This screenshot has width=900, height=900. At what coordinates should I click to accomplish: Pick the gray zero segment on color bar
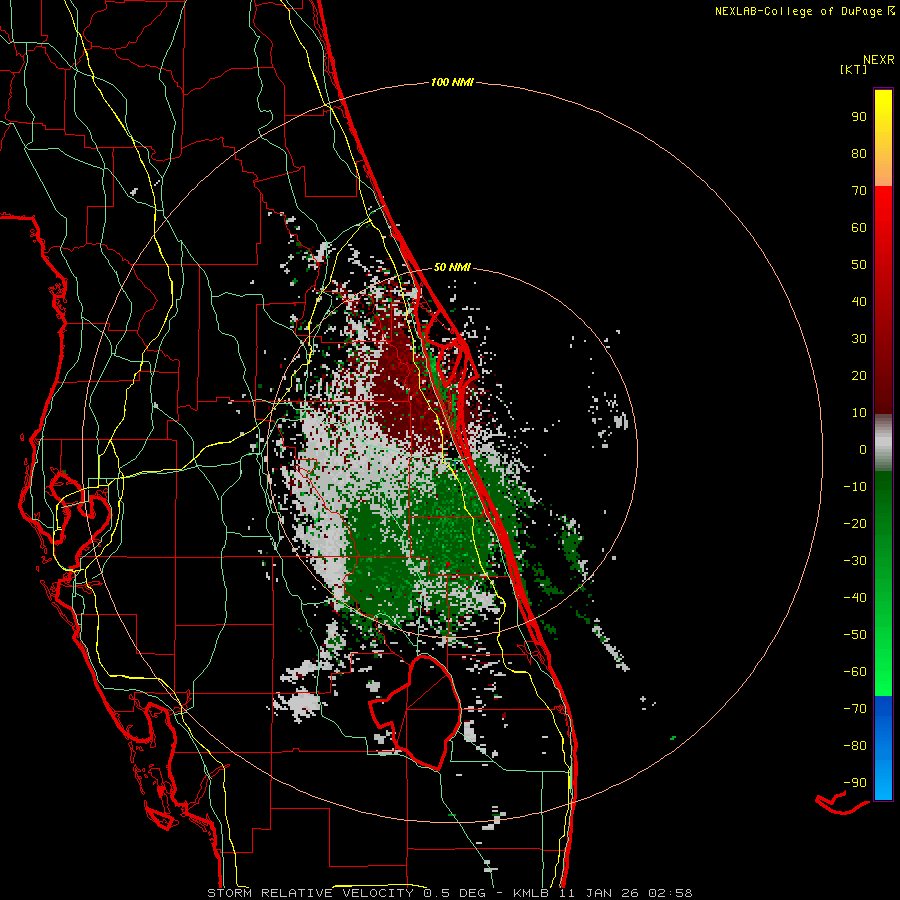point(883,443)
